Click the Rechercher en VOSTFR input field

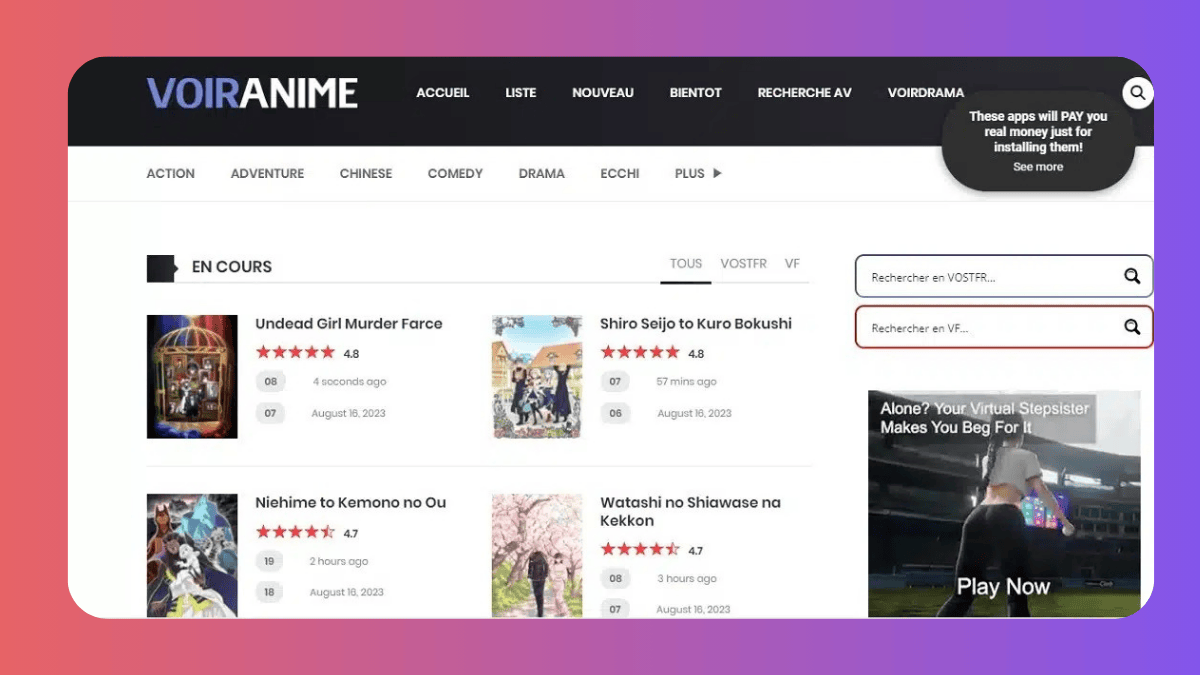pos(1004,276)
